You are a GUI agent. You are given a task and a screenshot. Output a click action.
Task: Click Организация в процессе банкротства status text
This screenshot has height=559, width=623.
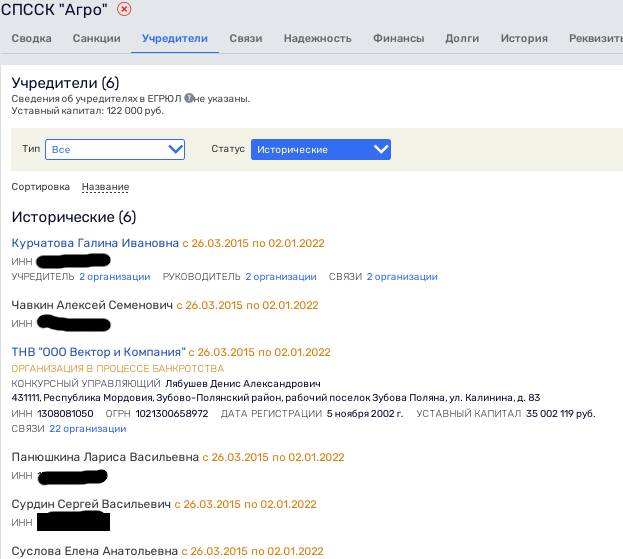point(118,369)
